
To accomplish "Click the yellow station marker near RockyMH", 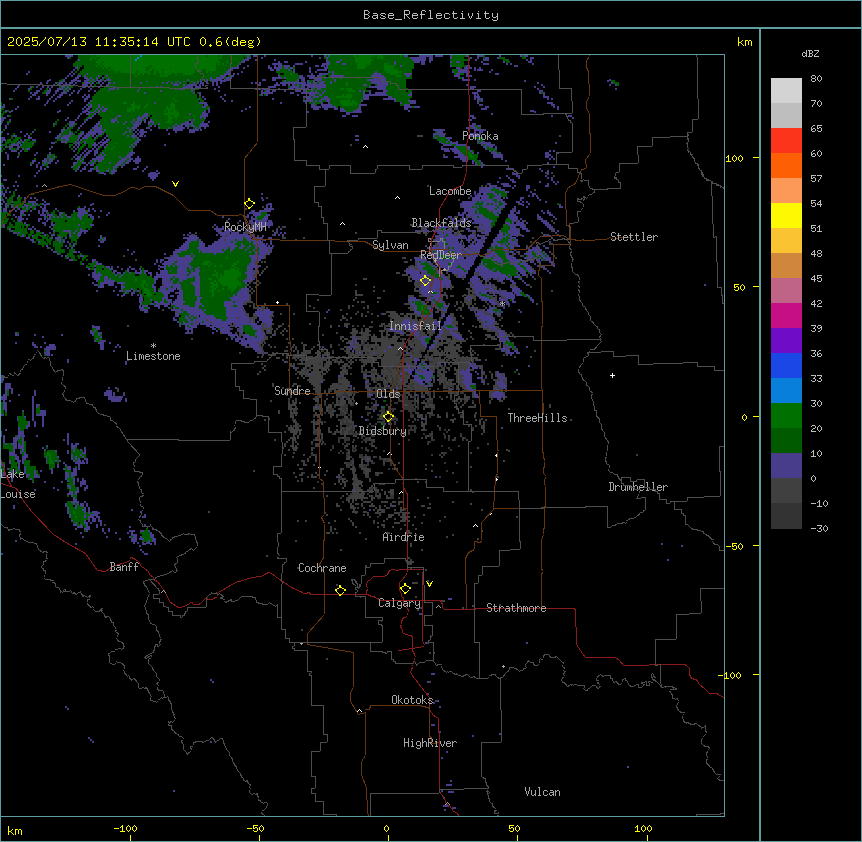I will tap(250, 204).
